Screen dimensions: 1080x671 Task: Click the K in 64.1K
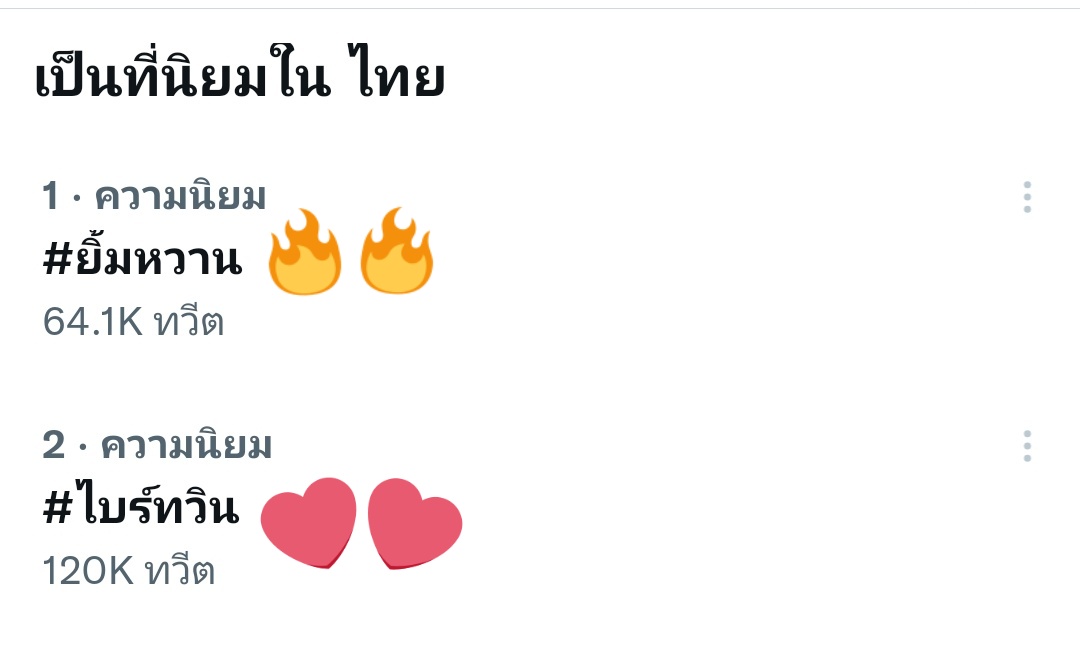coord(130,322)
